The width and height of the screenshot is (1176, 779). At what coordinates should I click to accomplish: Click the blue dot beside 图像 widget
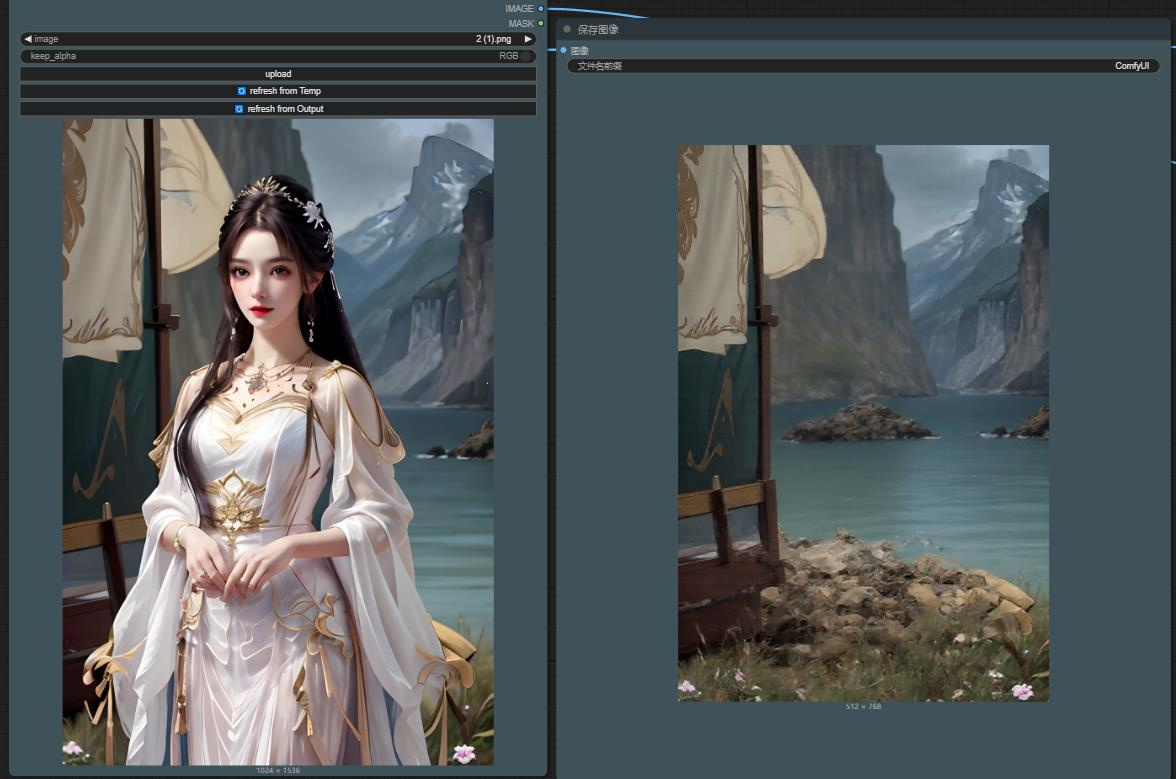565,51
